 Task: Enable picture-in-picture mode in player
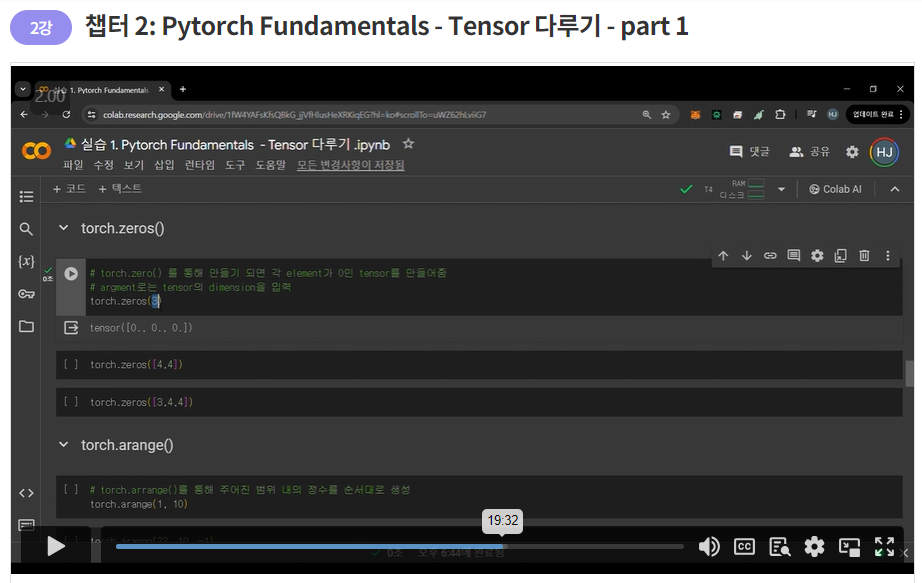point(849,547)
